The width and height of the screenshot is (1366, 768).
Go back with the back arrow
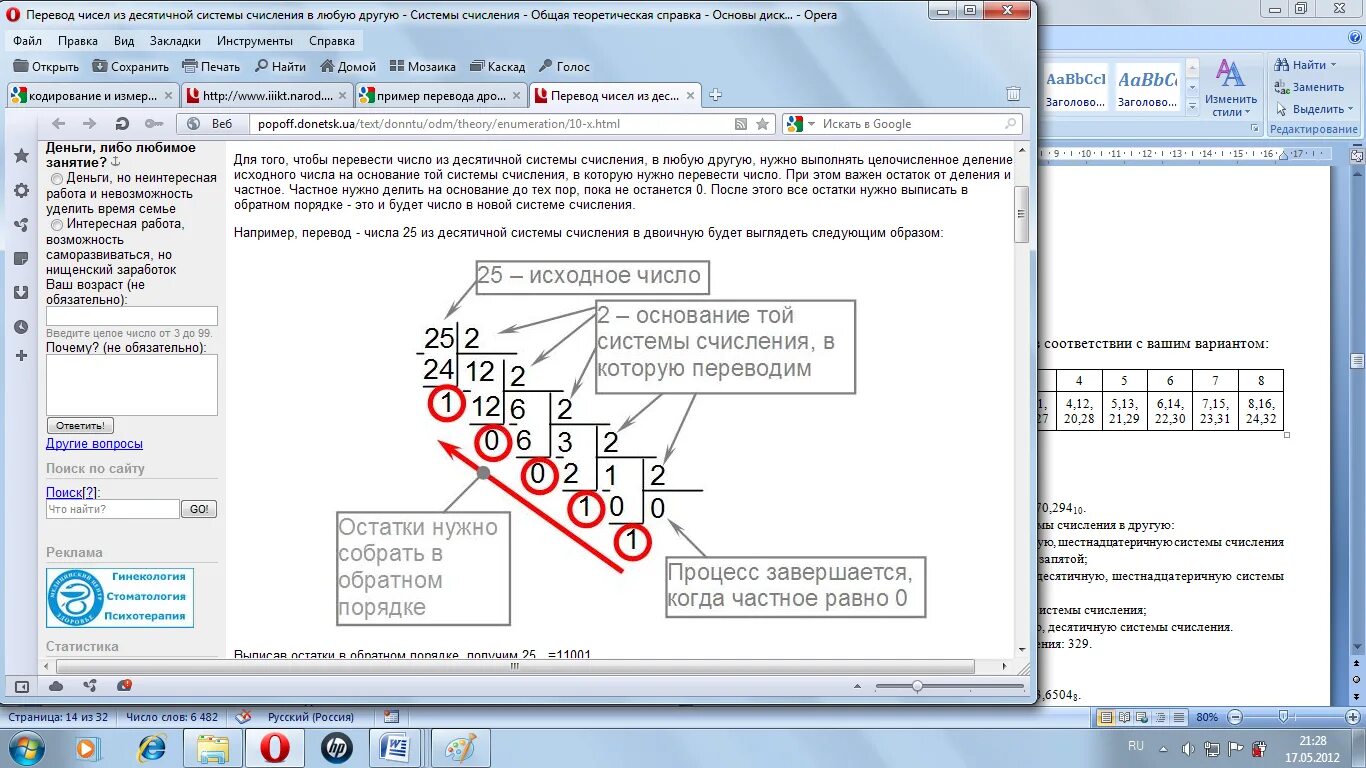pyautogui.click(x=58, y=124)
